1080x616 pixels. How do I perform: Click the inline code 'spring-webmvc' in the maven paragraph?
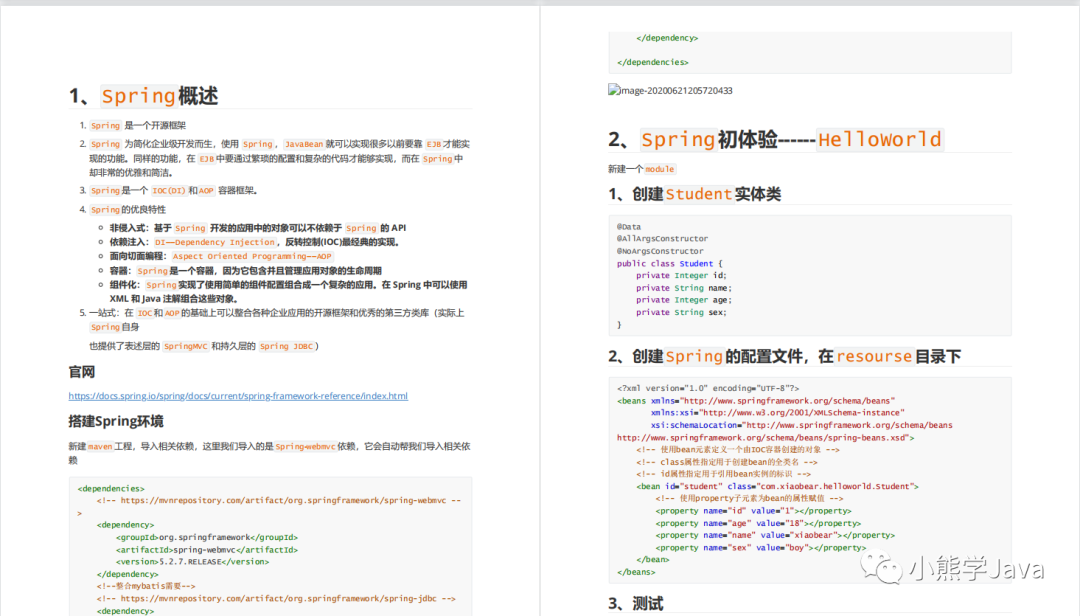[305, 446]
